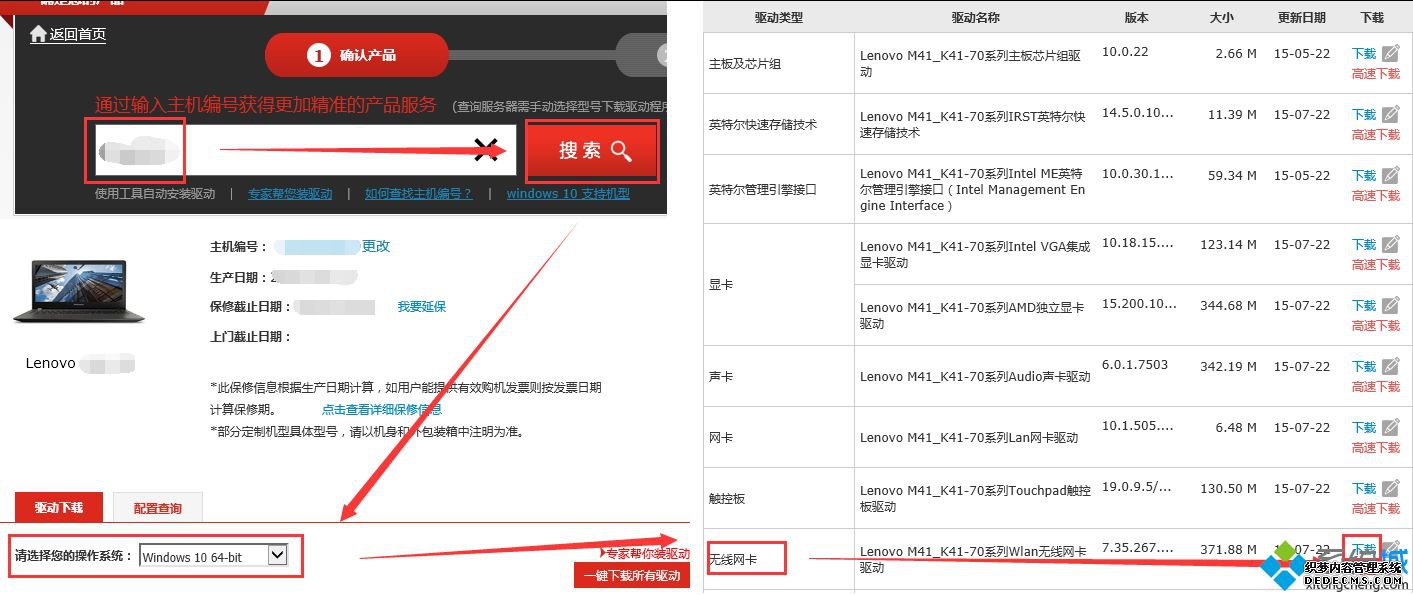
Task: Clear the host number field with the X icon
Action: click(486, 150)
